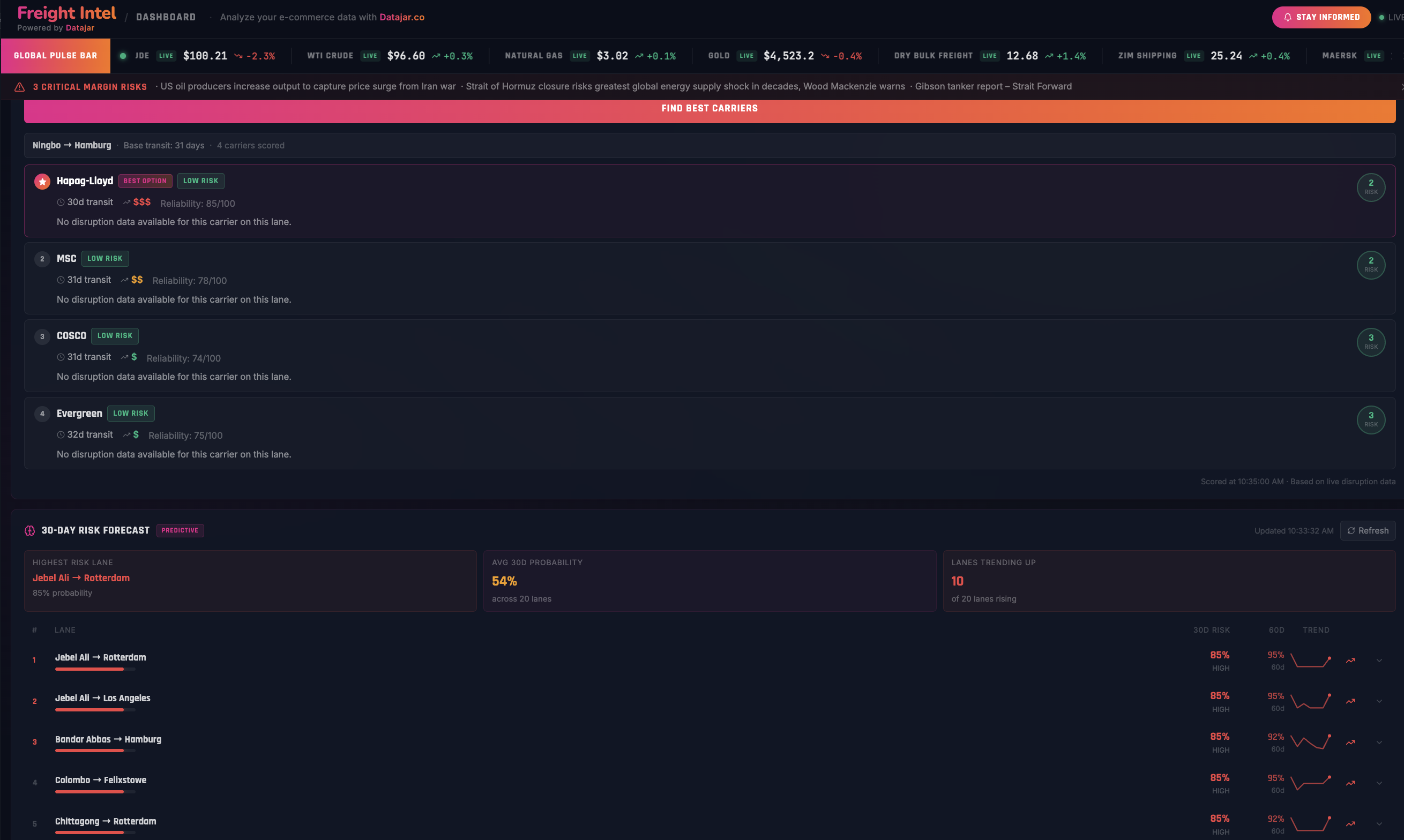This screenshot has width=1404, height=840.
Task: Click the trend-up icon for Jebel Ali Los Angeles
Action: (1350, 701)
